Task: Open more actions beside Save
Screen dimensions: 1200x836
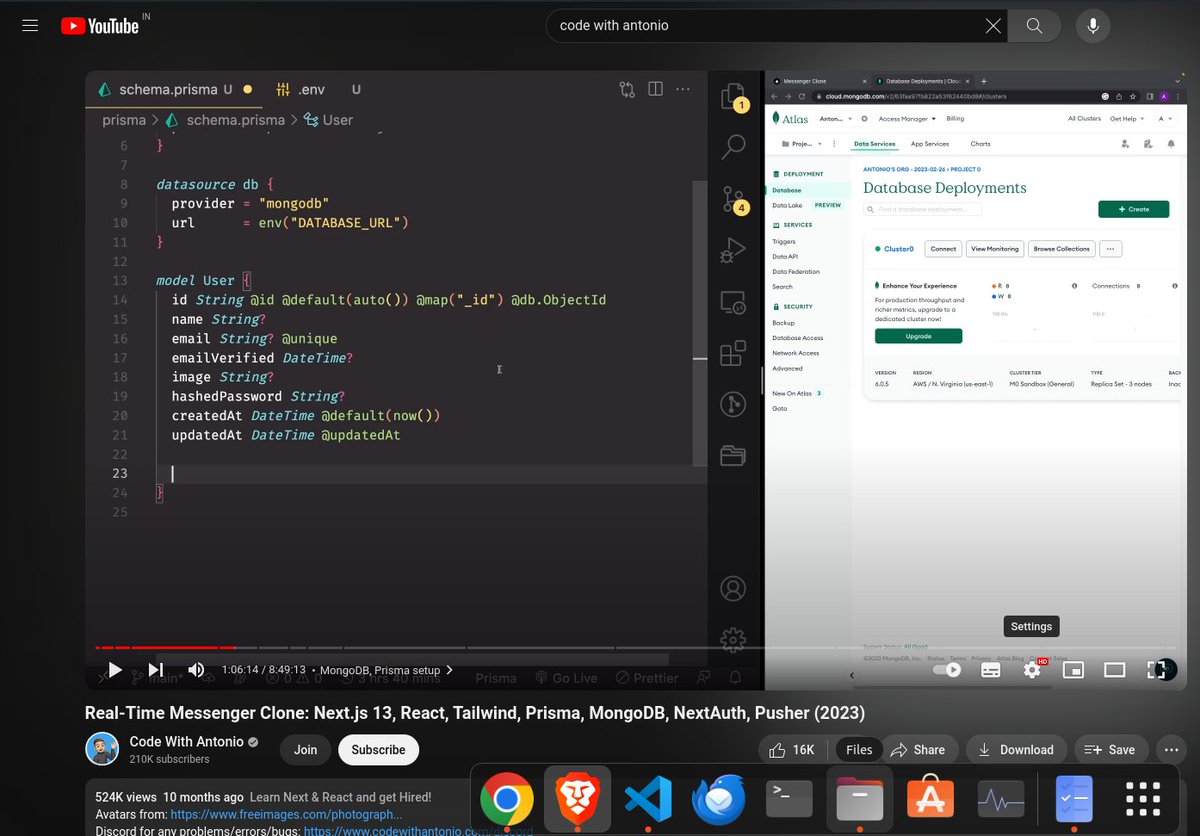Action: tap(1171, 750)
